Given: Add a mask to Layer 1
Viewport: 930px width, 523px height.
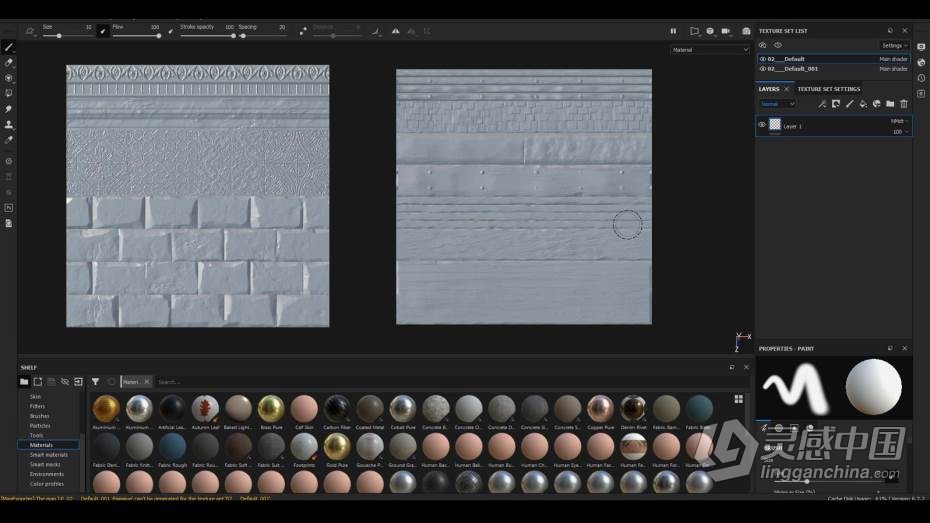Looking at the screenshot, I should pos(836,104).
